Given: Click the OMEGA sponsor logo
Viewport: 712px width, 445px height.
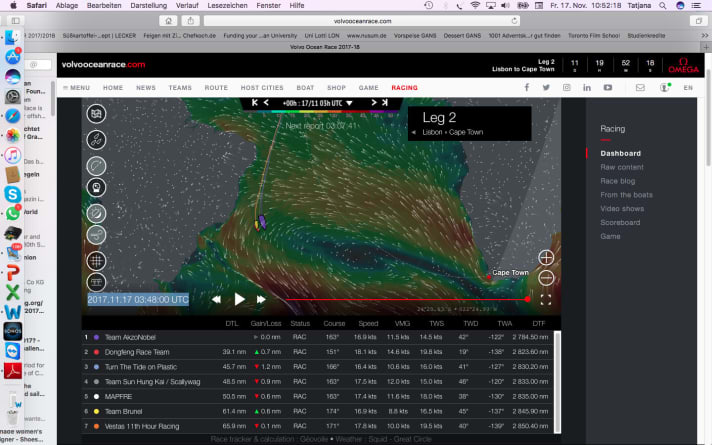Looking at the screenshot, I should click(x=683, y=65).
